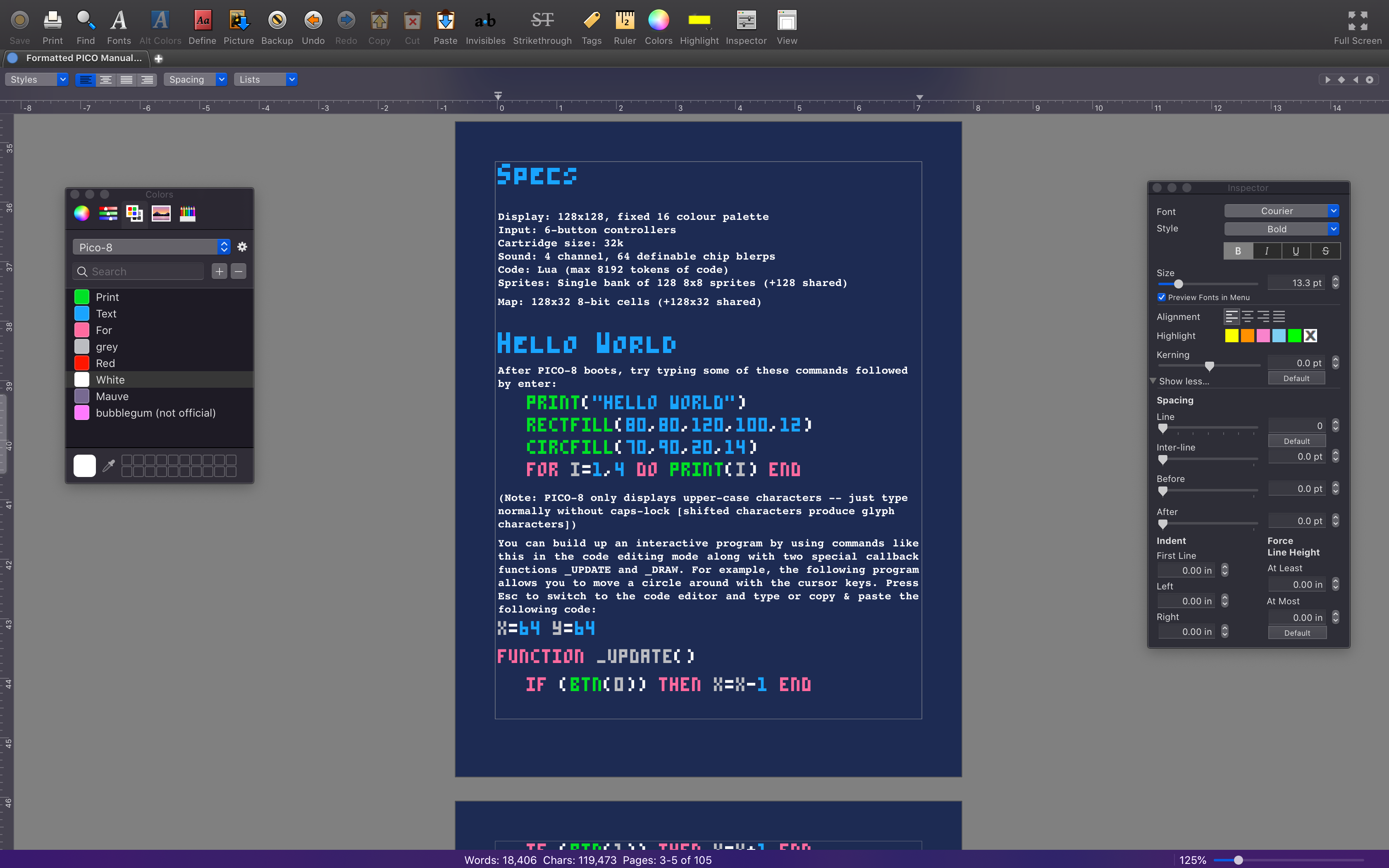Click the font Size slider
1389x868 pixels.
[x=1208, y=284]
